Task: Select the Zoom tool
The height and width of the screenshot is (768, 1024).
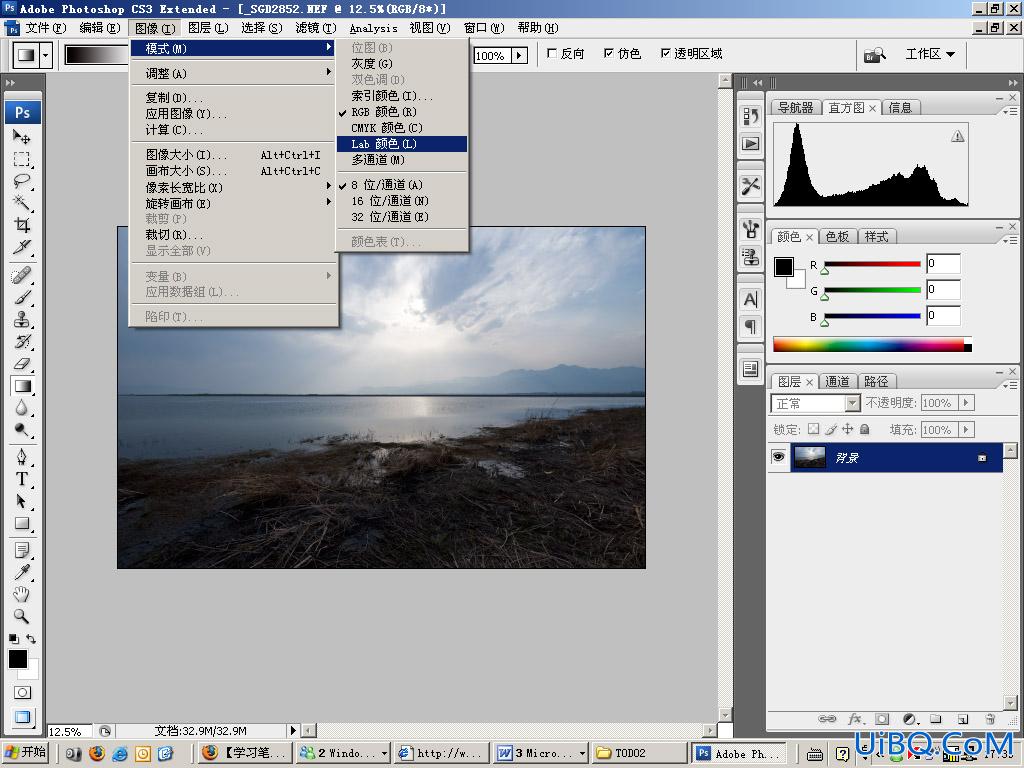Action: pyautogui.click(x=22, y=616)
